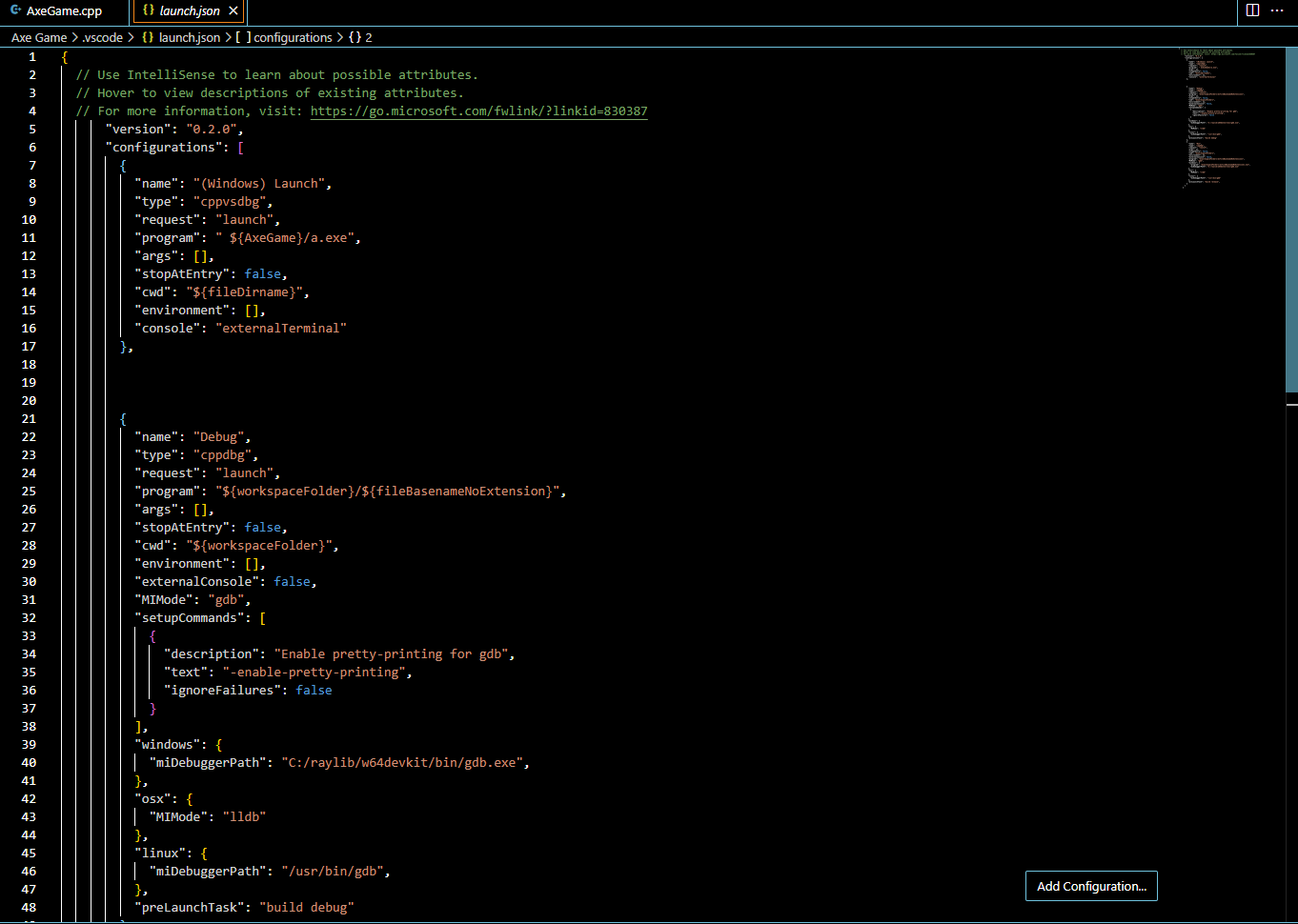Click the JSON braces icon on launch.json tab
The height and width of the screenshot is (924, 1298).
click(149, 10)
